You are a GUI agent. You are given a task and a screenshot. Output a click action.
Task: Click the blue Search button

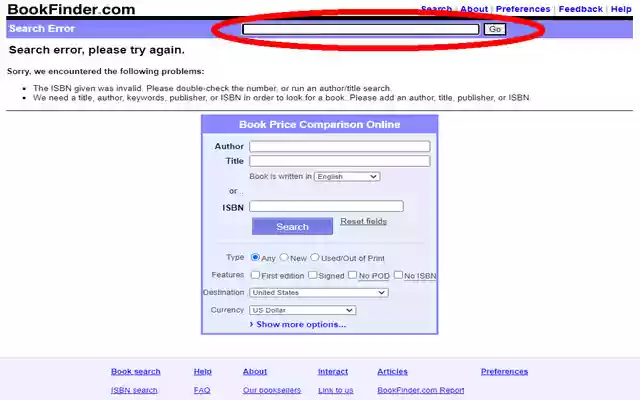pos(292,226)
